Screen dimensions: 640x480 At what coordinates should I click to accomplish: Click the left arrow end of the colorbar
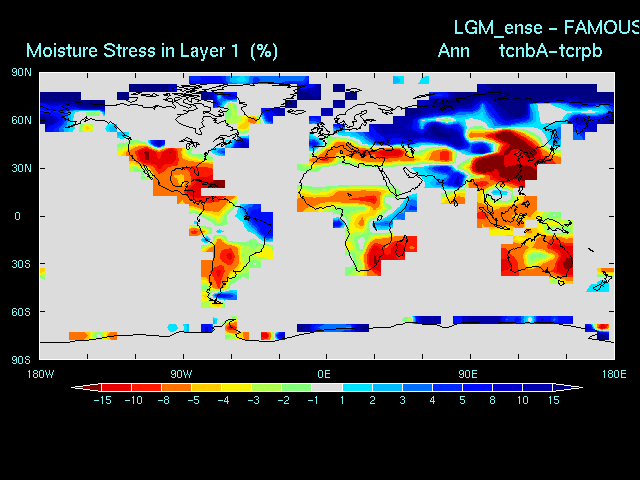point(78,387)
